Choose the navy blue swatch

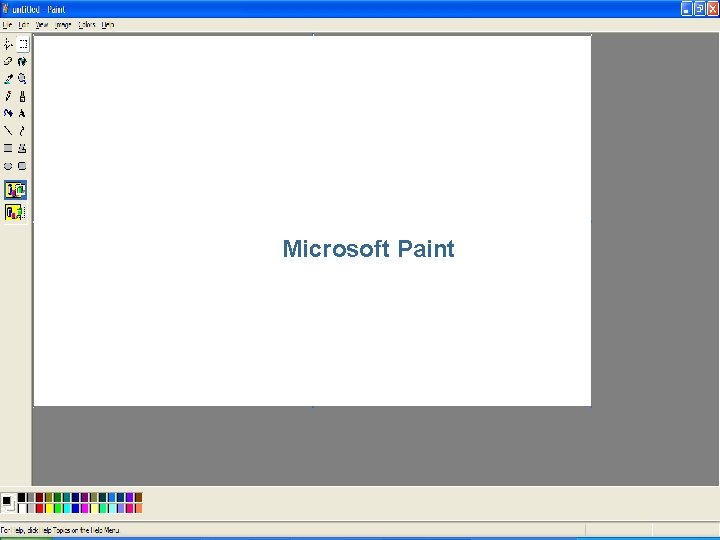[75, 497]
